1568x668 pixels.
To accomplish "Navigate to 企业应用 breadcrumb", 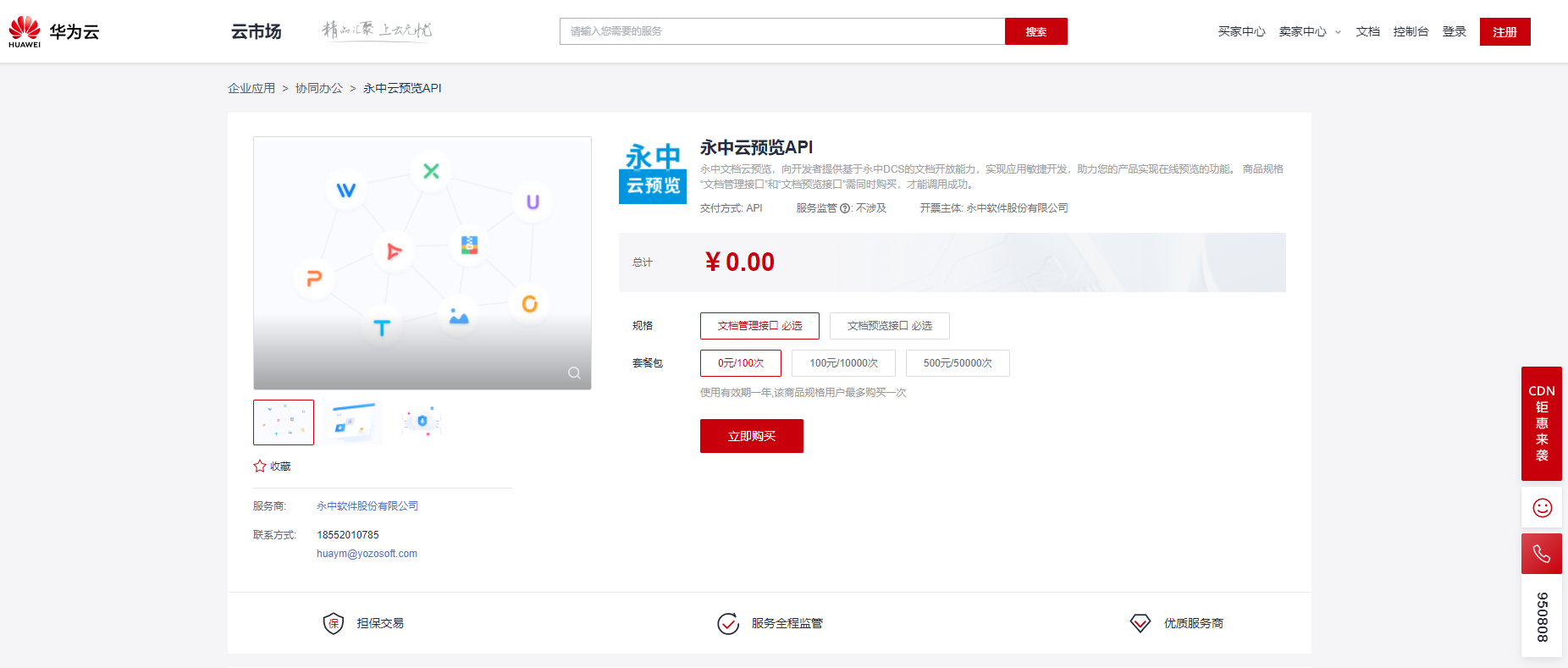I will coord(251,88).
